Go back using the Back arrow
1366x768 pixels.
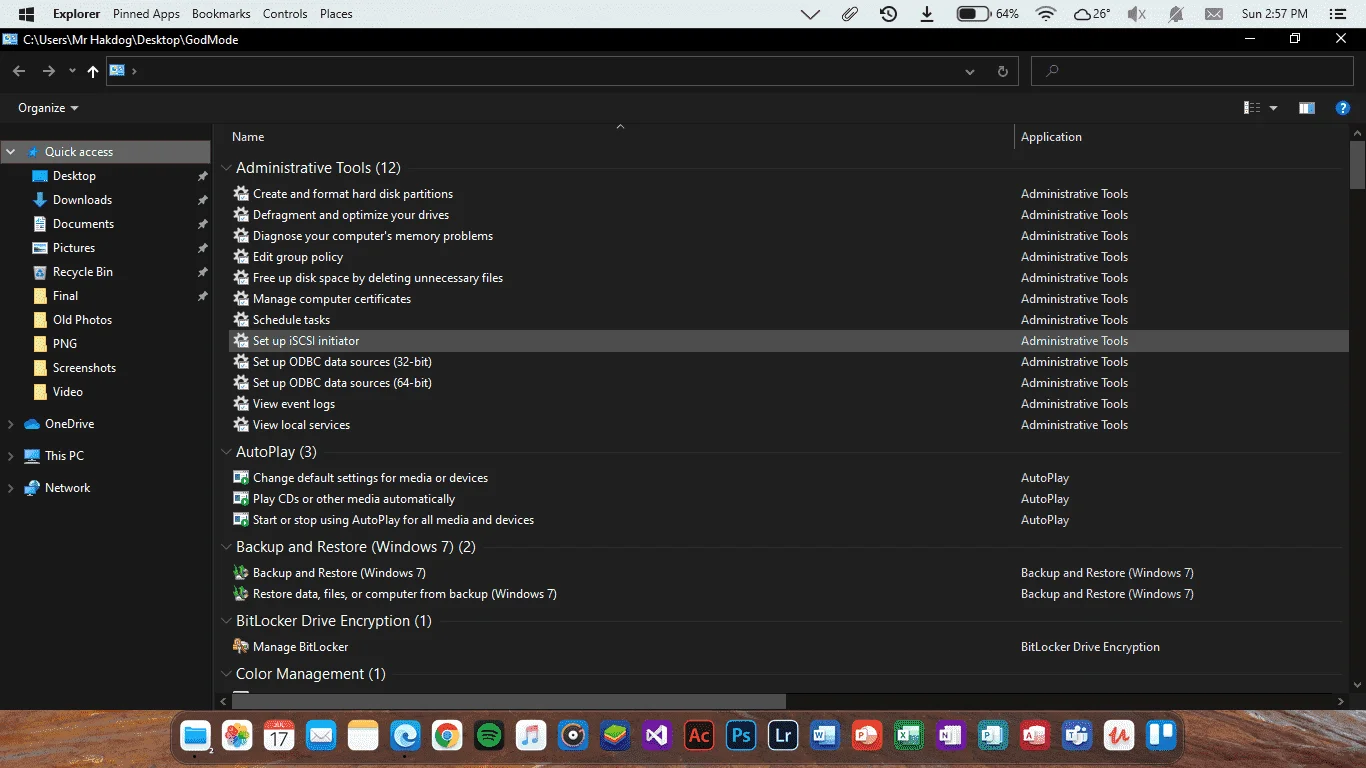click(x=19, y=71)
